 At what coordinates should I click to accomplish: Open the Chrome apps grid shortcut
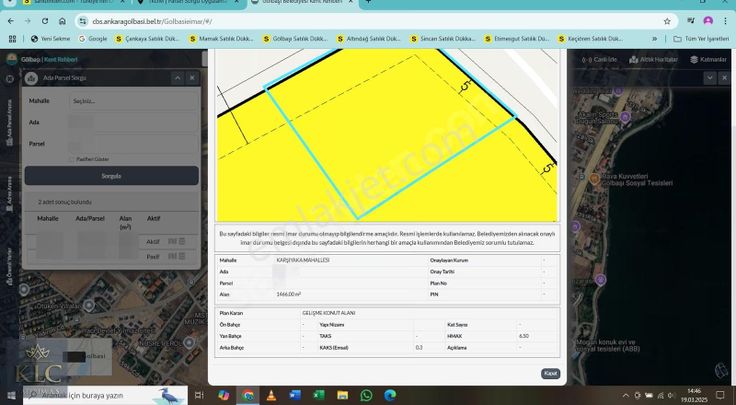click(x=12, y=39)
